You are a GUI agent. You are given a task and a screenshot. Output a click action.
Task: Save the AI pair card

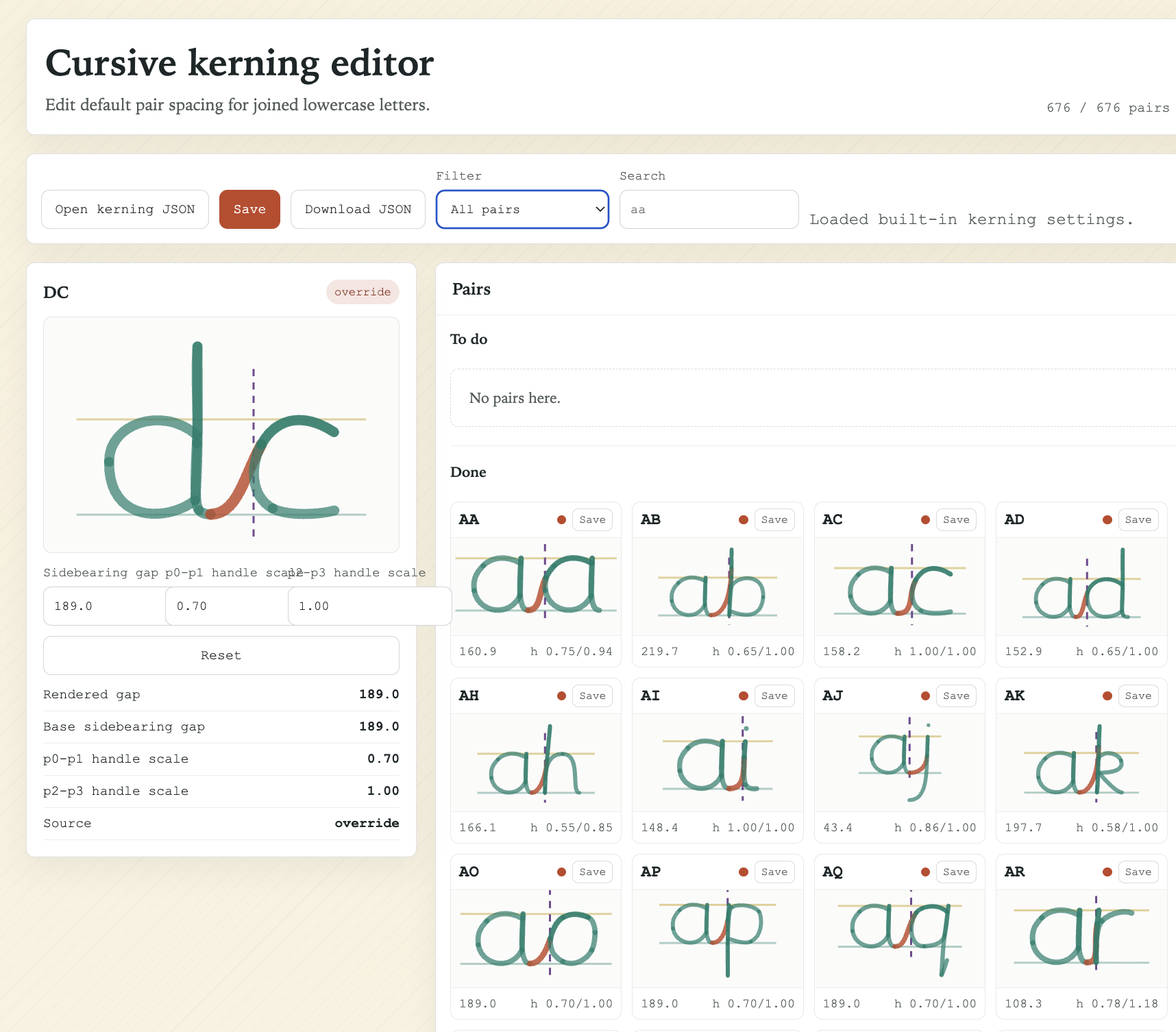pyautogui.click(x=774, y=696)
